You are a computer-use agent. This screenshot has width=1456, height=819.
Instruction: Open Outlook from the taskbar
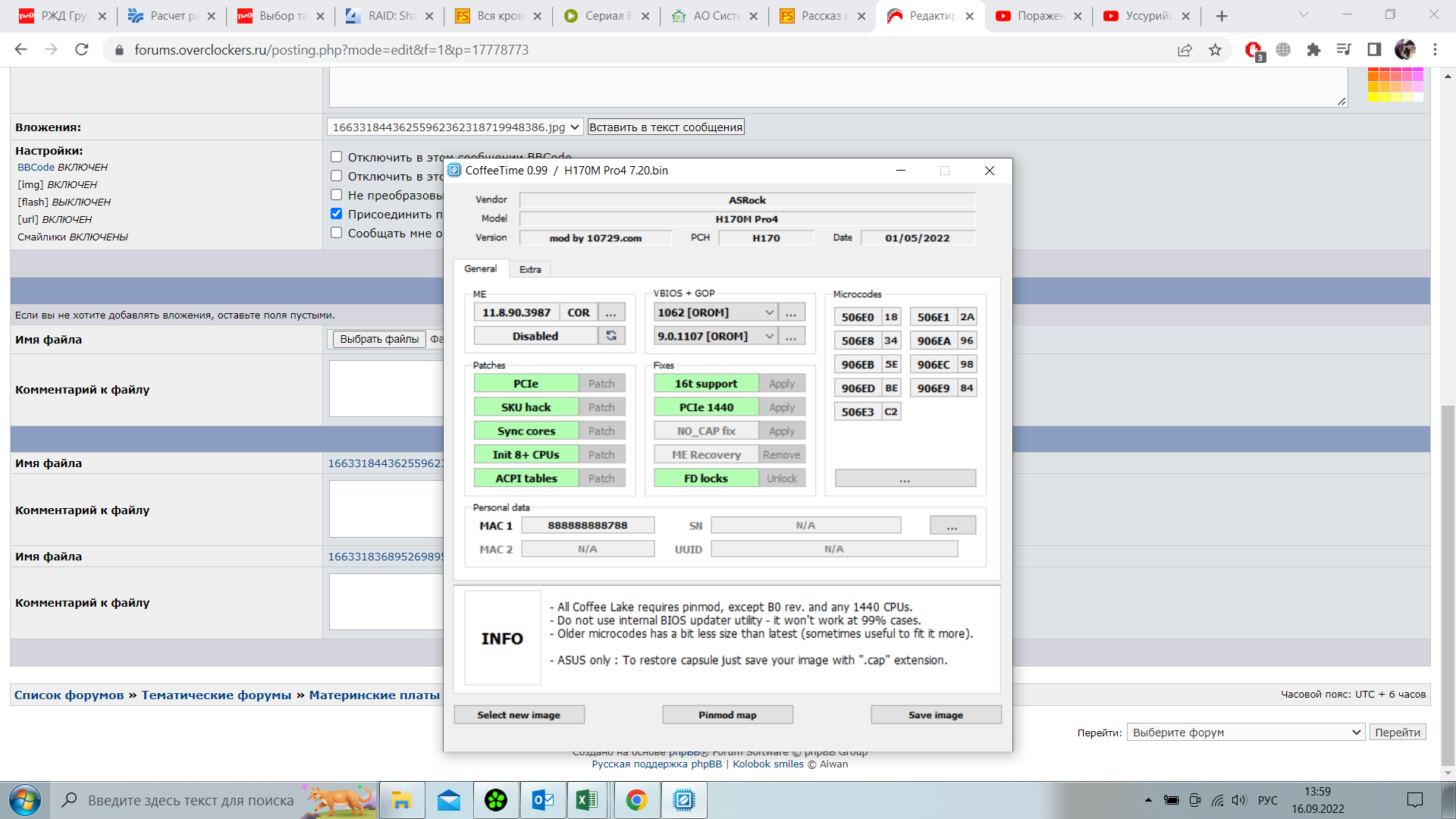coord(543,800)
